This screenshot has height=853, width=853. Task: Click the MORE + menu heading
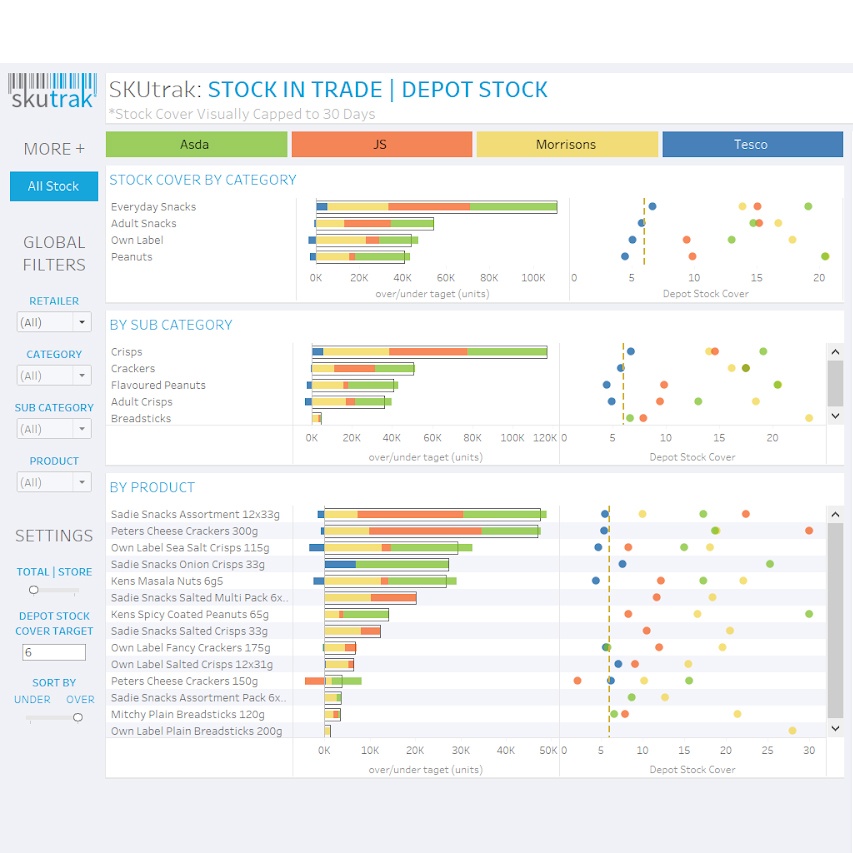pos(54,149)
